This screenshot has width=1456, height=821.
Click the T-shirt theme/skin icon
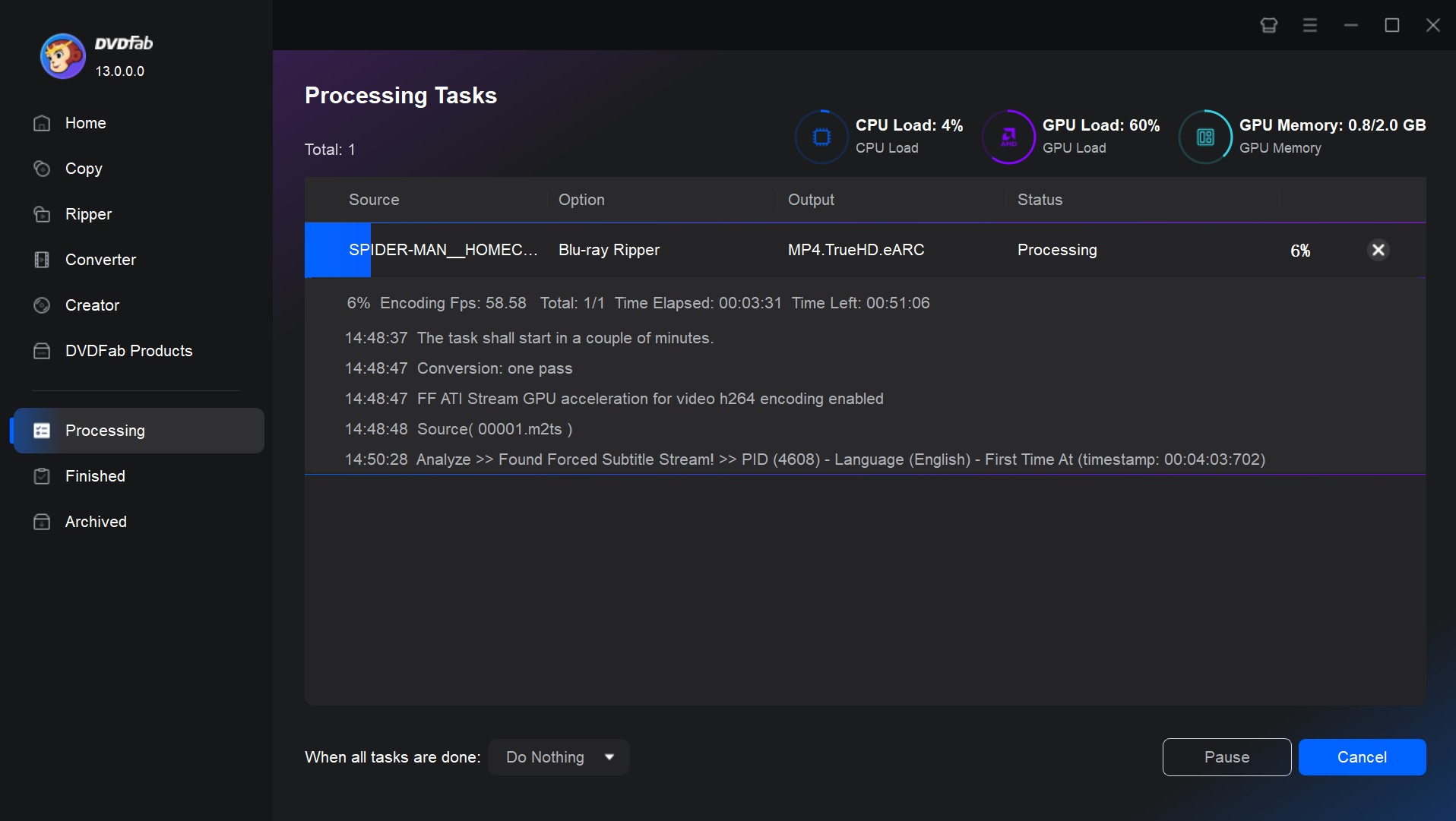tap(1268, 24)
